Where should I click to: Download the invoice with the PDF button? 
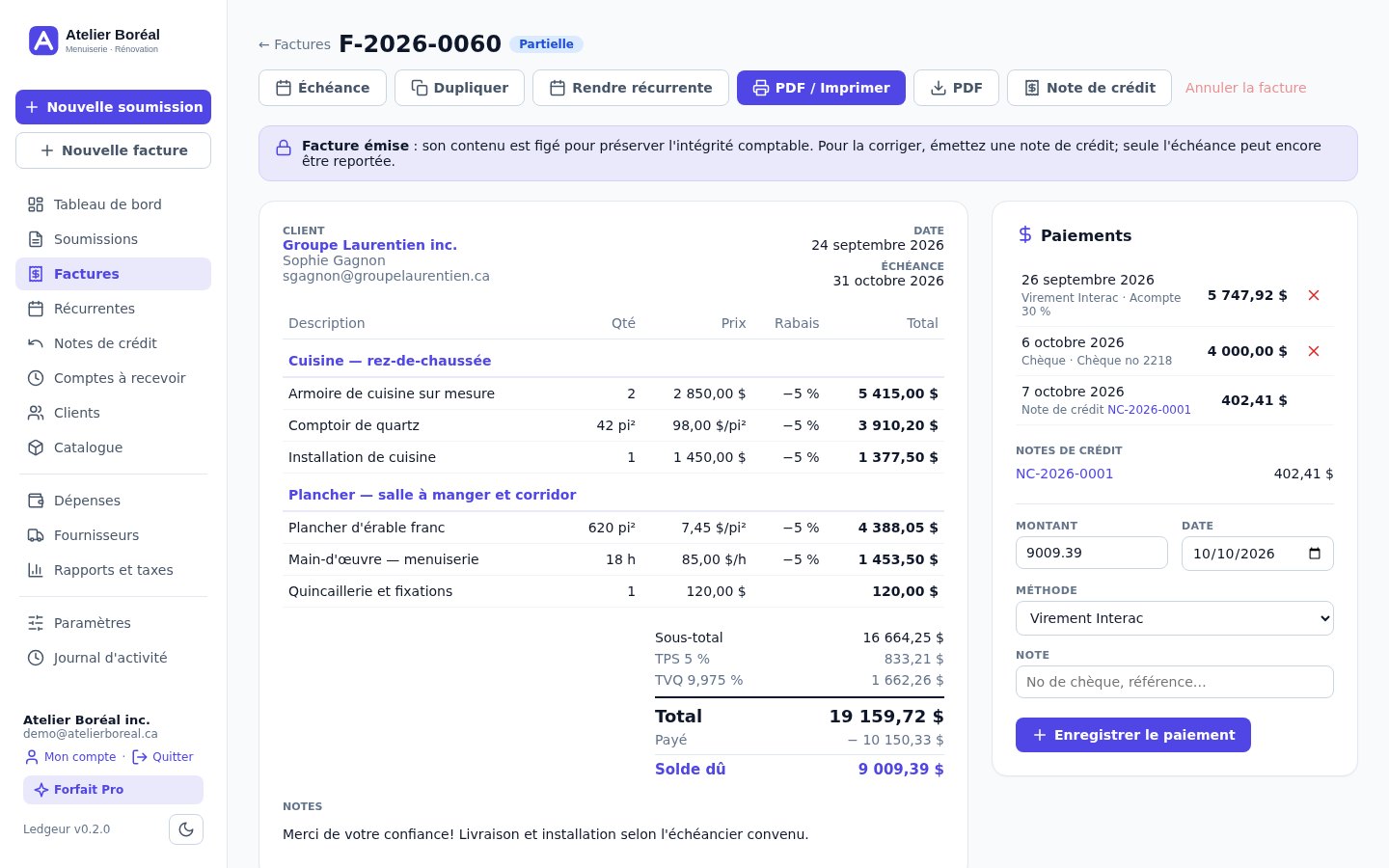(956, 88)
